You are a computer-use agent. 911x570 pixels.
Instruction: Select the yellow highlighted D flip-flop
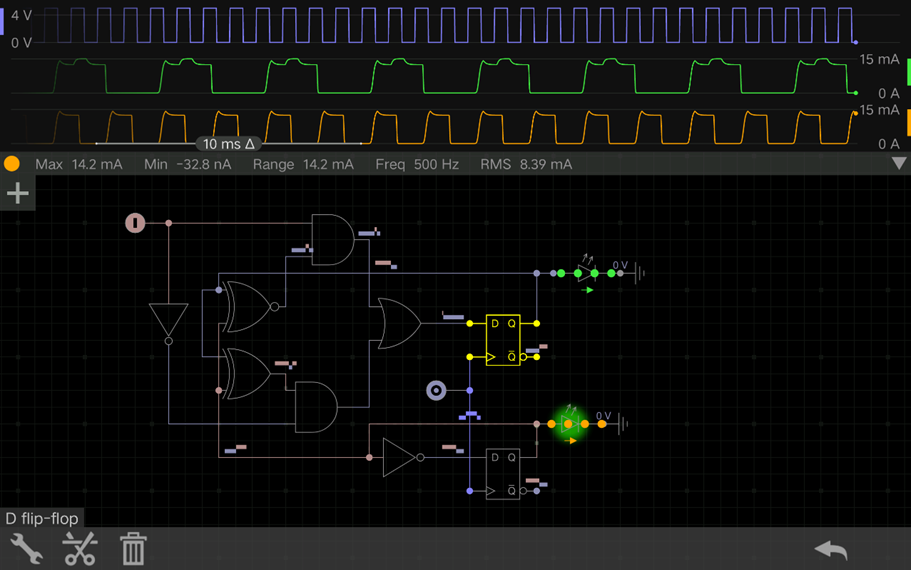(x=503, y=340)
